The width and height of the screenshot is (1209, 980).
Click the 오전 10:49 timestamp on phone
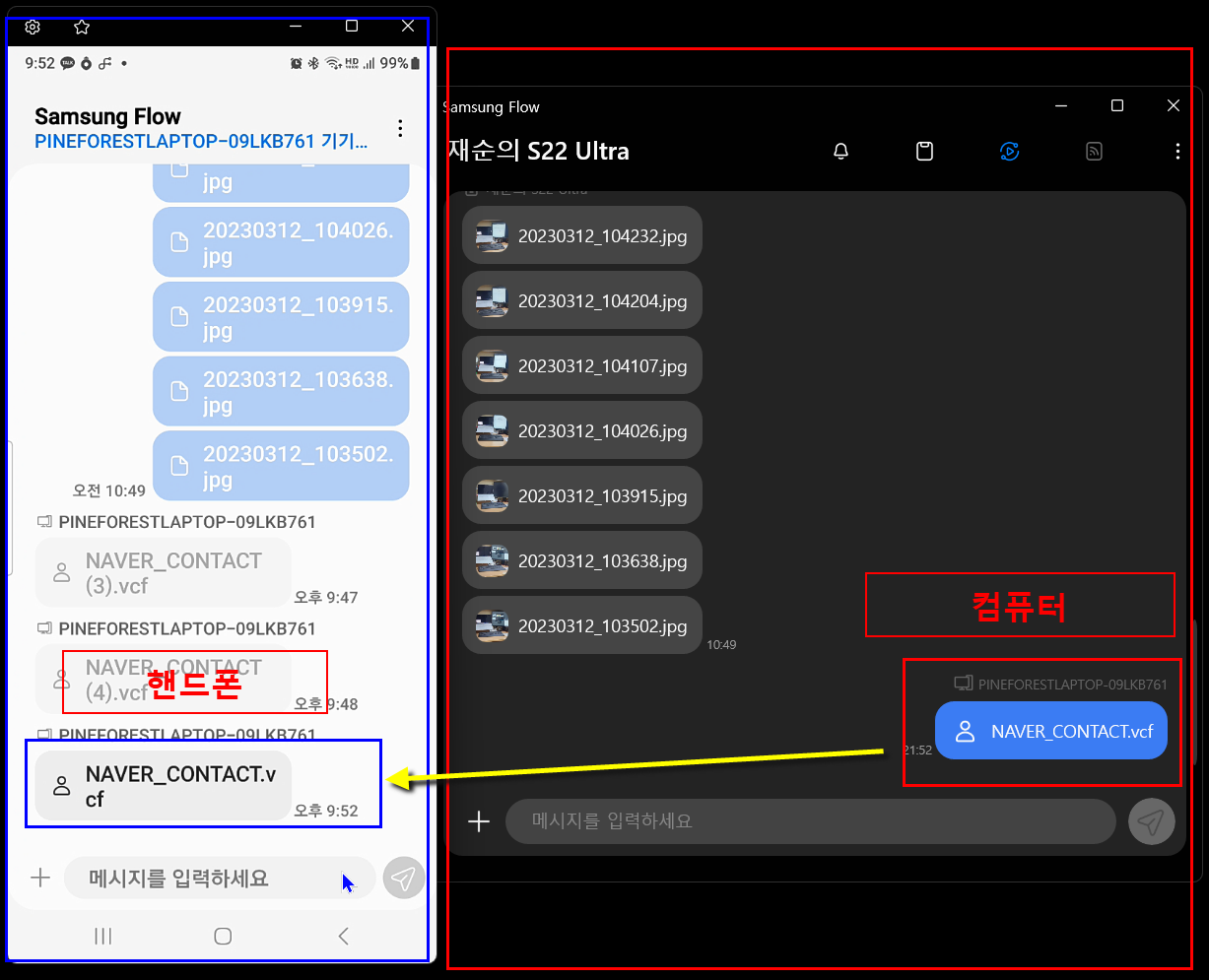(109, 490)
